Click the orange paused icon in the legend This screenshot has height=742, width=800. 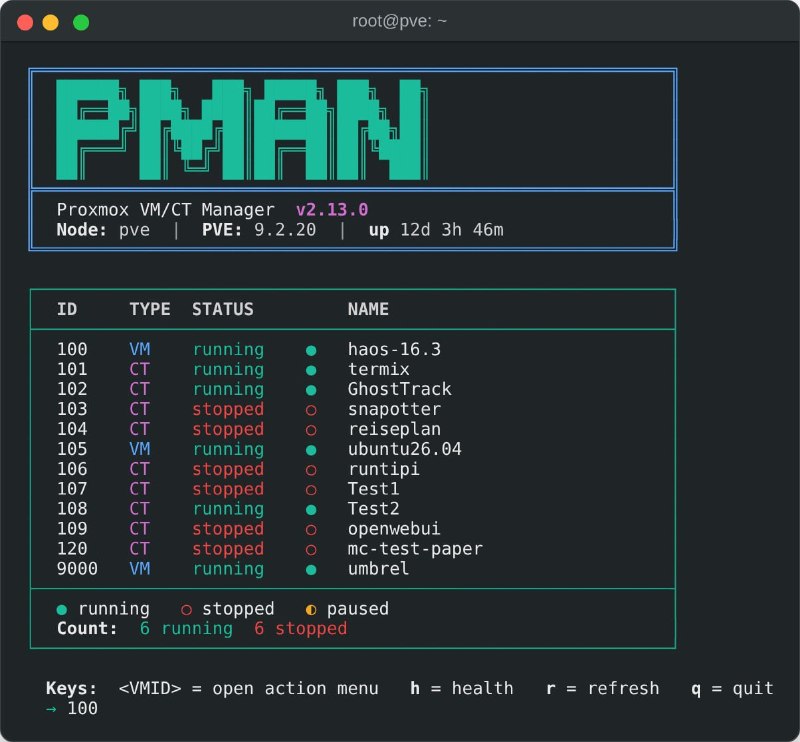(311, 609)
